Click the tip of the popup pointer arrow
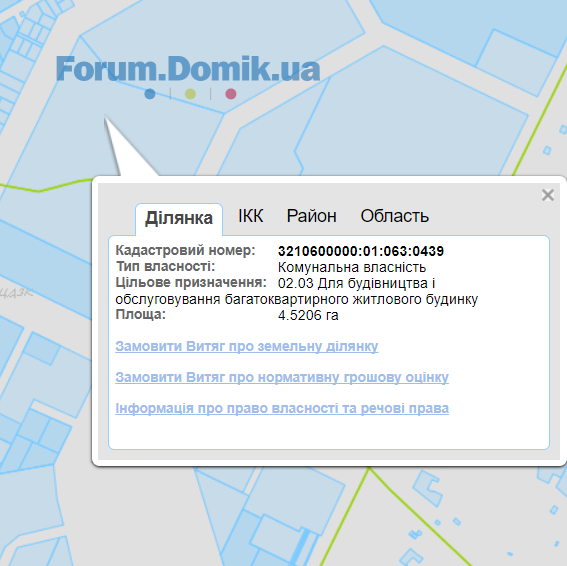Screen dimensions: 567x566 click(105, 117)
